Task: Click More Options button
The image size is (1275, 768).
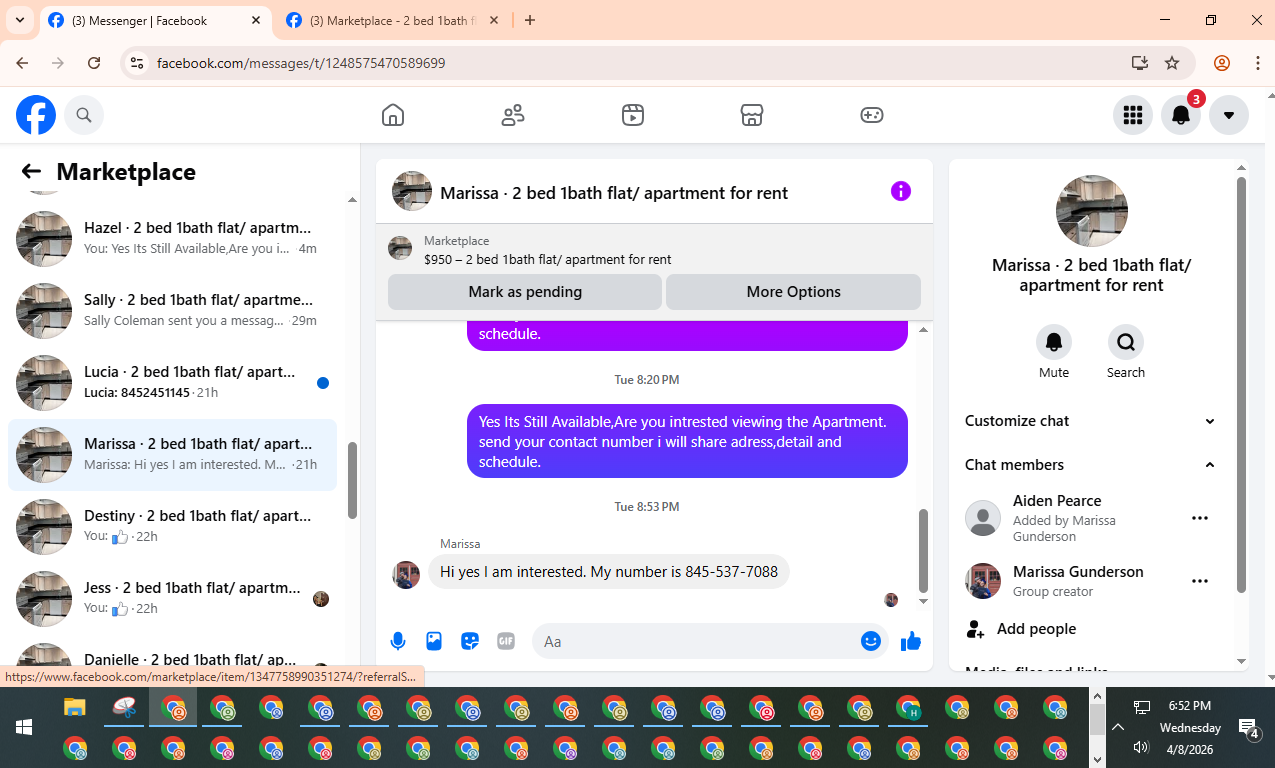Action: (793, 292)
